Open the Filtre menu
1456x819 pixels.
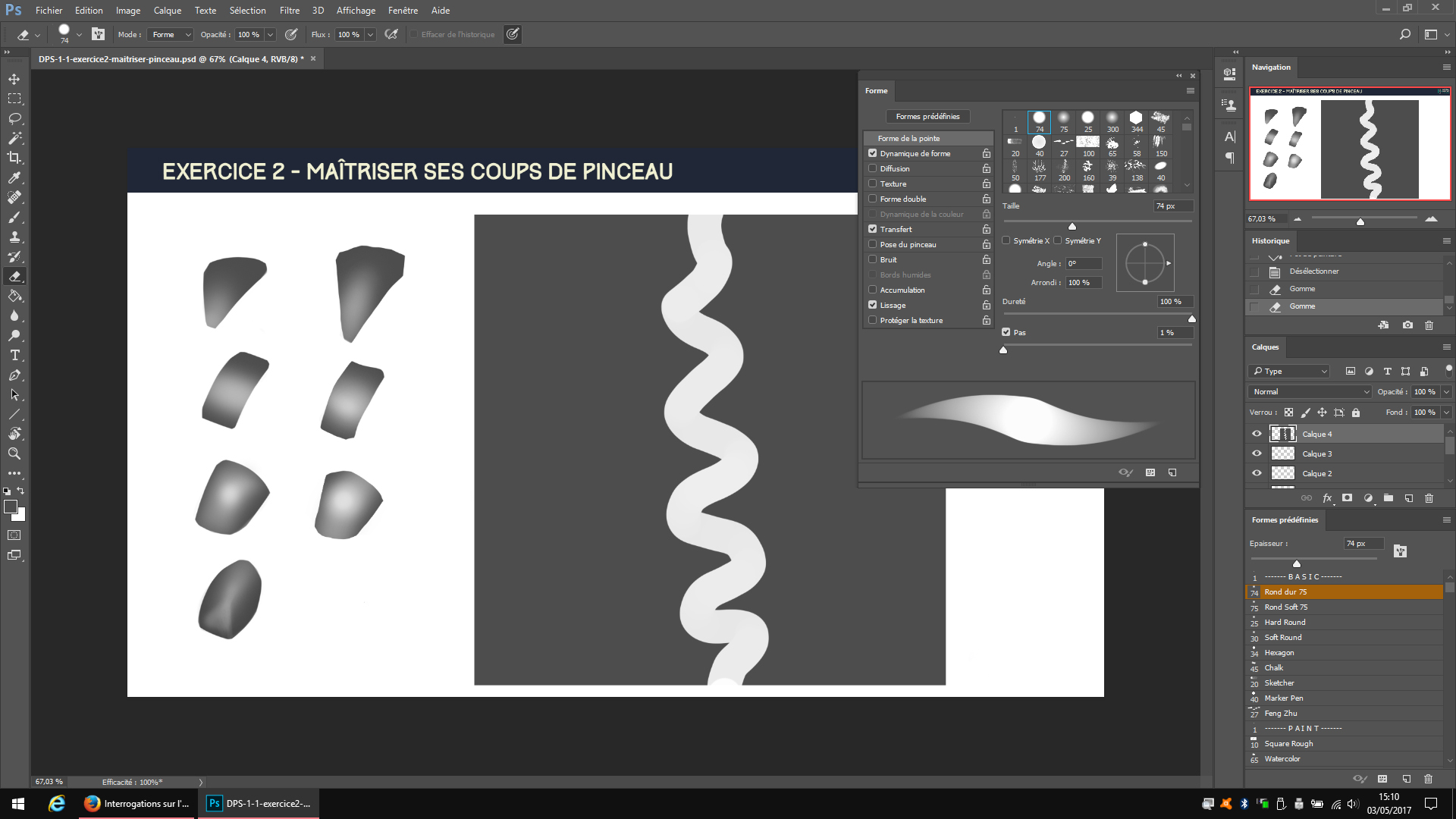[290, 10]
